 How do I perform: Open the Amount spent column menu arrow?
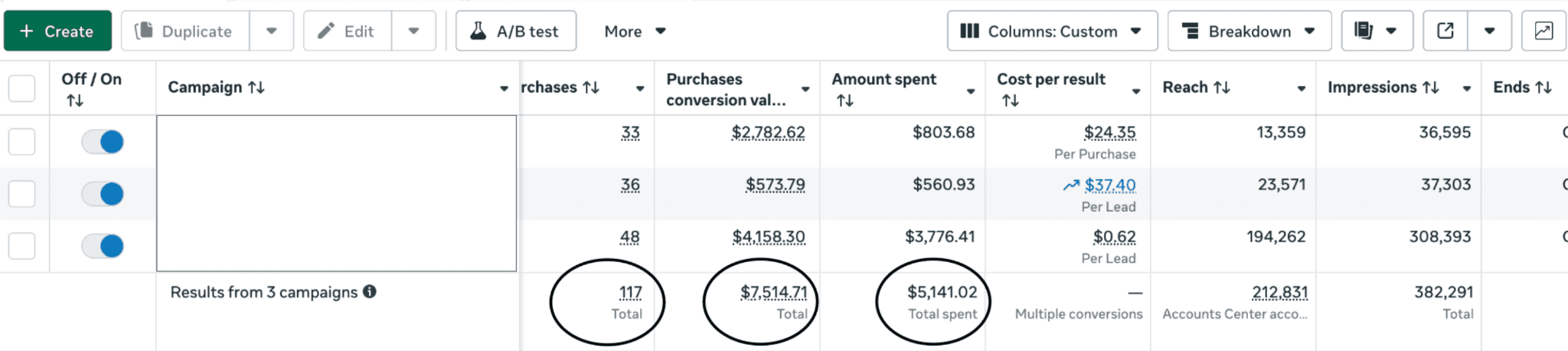tap(971, 91)
